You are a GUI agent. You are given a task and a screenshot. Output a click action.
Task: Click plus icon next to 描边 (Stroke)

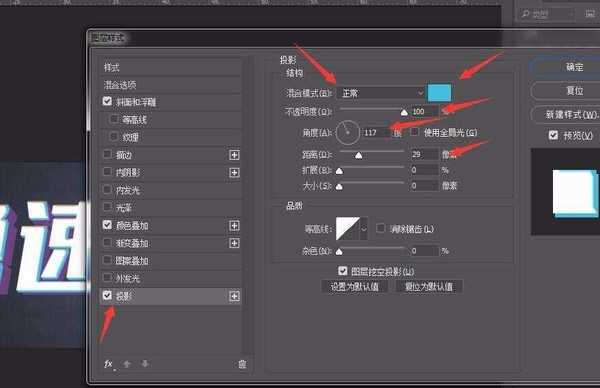click(x=234, y=155)
